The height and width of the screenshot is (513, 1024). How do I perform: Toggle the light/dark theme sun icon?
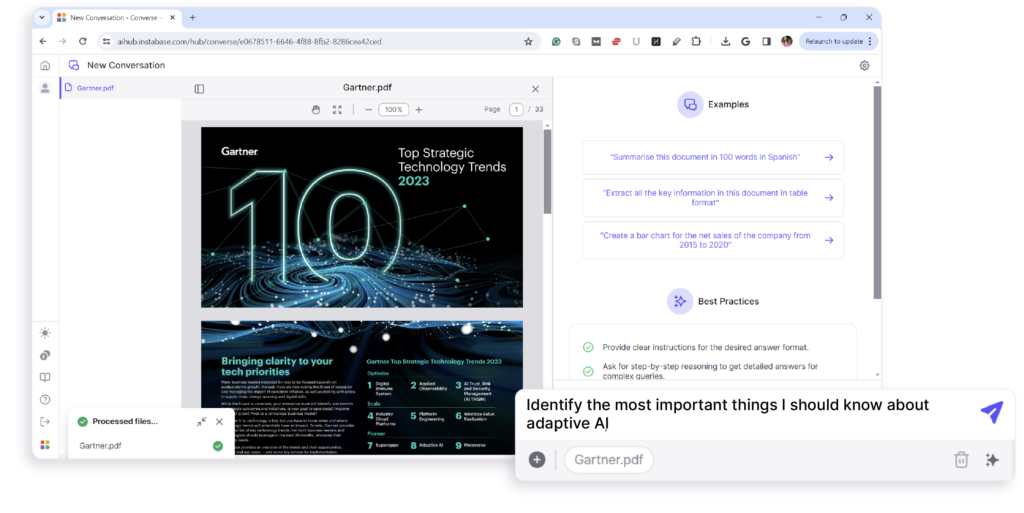[x=45, y=333]
